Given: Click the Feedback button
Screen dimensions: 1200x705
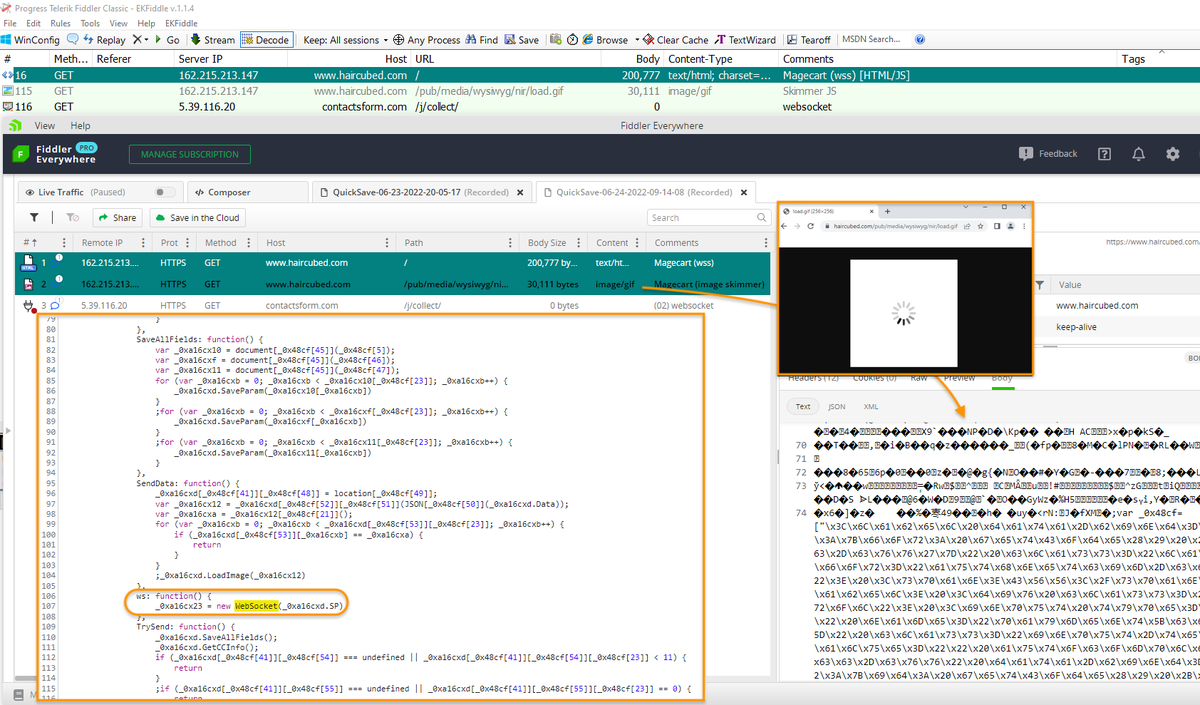Looking at the screenshot, I should pyautogui.click(x=1048, y=154).
